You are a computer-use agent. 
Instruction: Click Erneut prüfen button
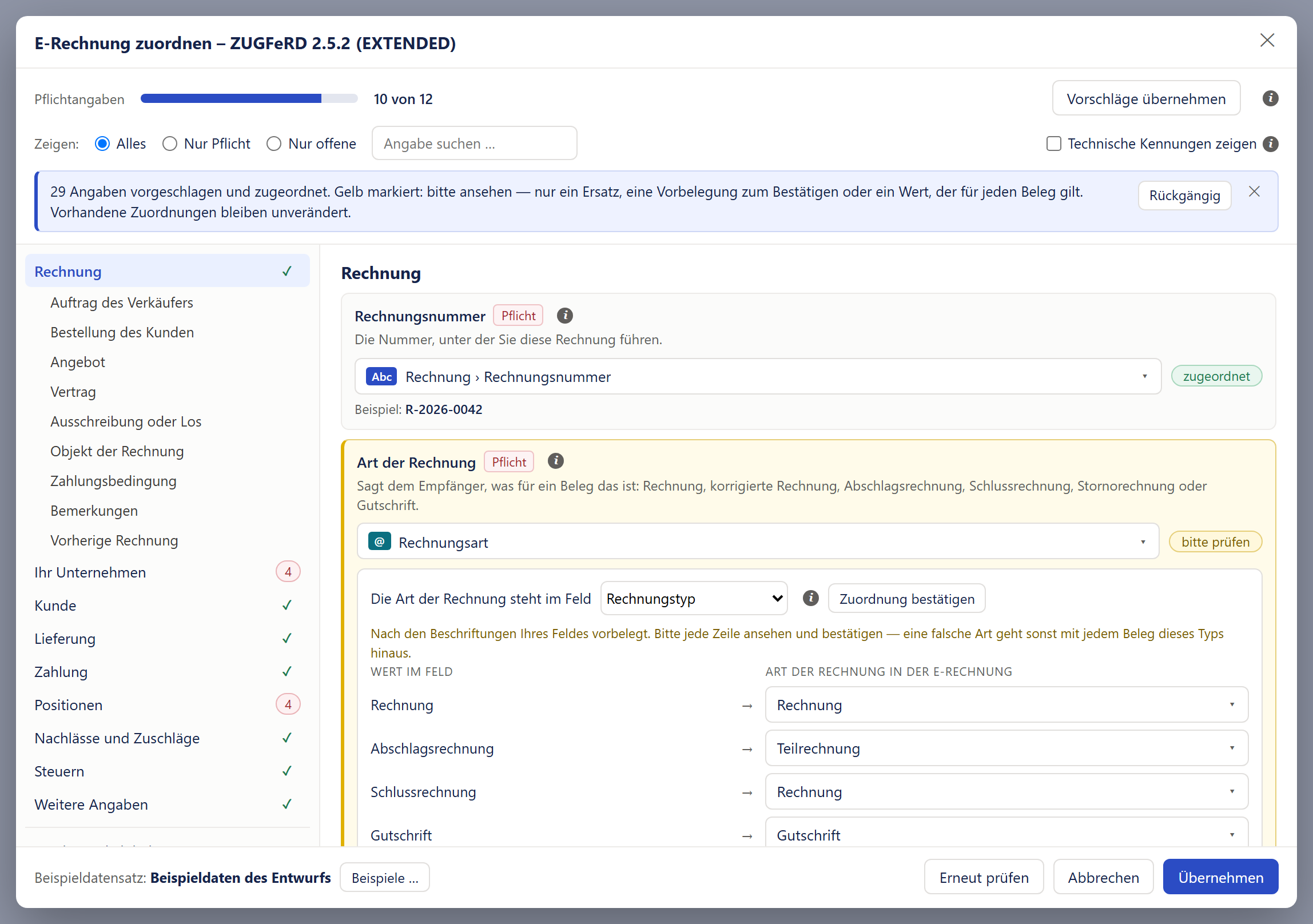[984, 877]
